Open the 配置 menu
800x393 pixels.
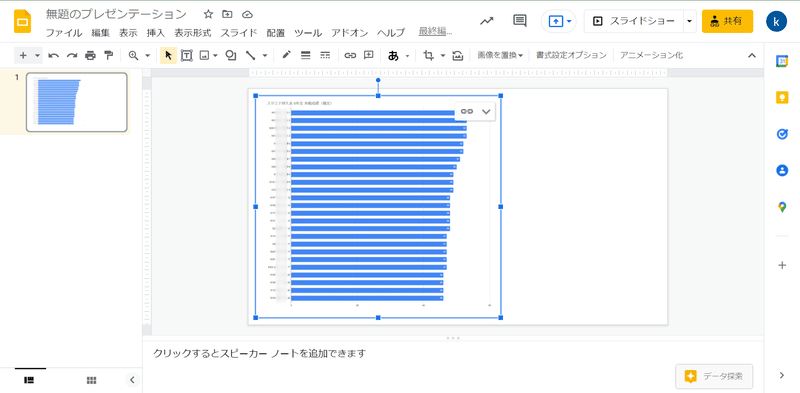[x=276, y=33]
